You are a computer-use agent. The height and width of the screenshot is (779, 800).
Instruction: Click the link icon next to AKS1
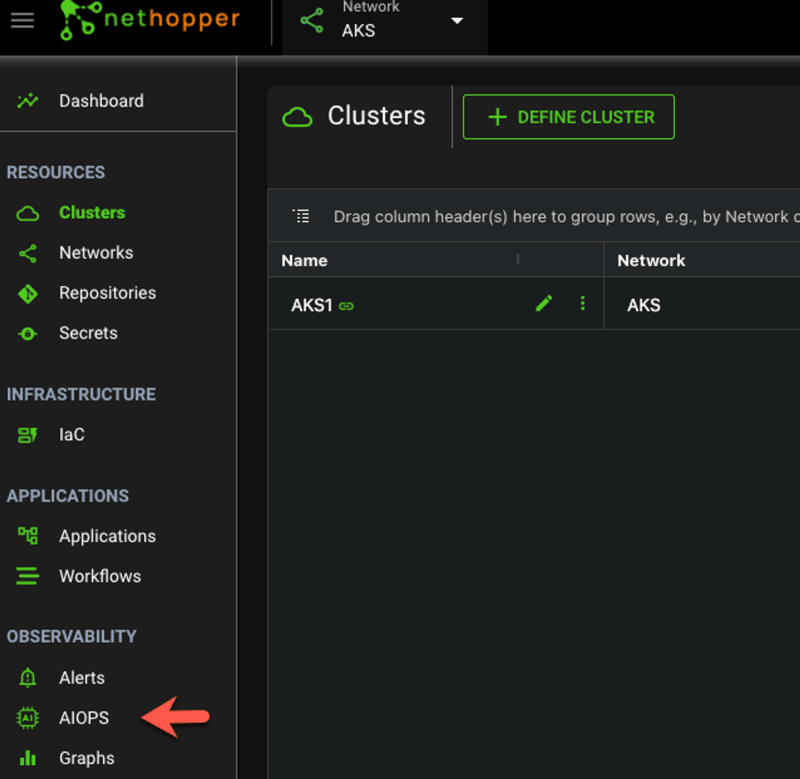point(346,306)
